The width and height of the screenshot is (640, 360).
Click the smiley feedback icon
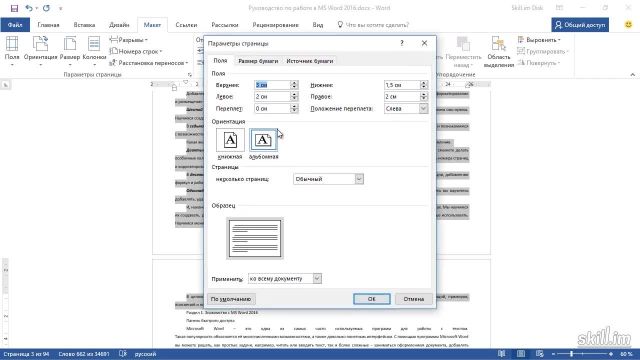tap(629, 24)
